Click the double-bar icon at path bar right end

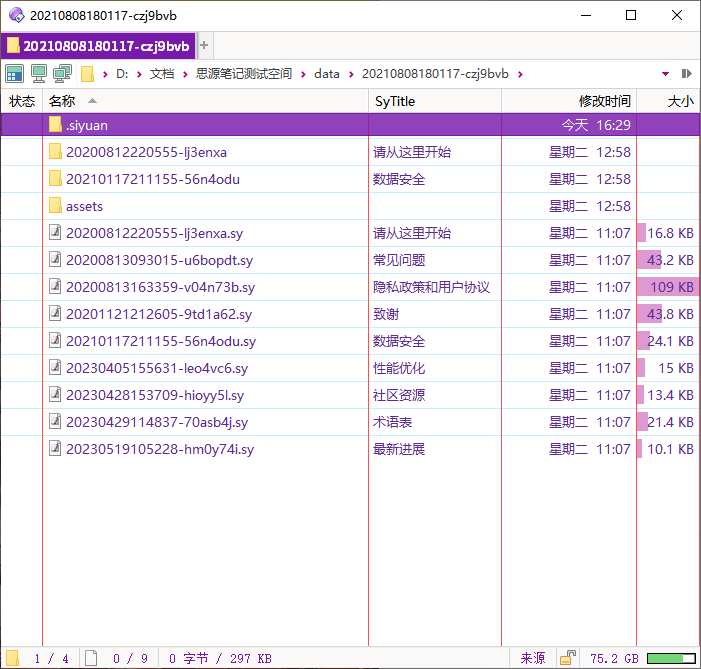click(x=687, y=73)
